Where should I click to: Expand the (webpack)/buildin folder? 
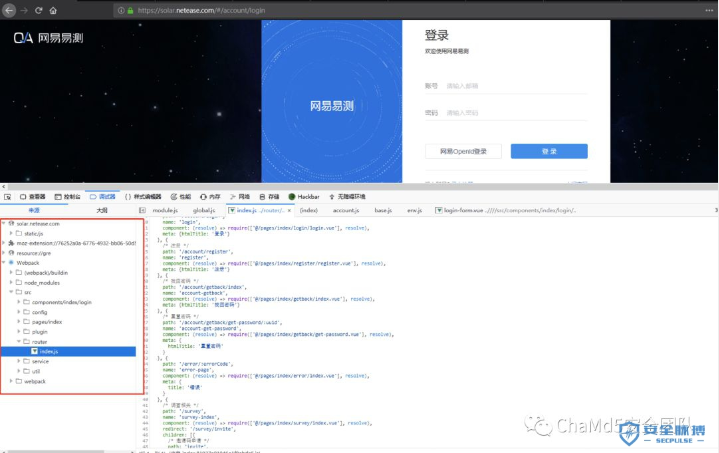[11, 272]
